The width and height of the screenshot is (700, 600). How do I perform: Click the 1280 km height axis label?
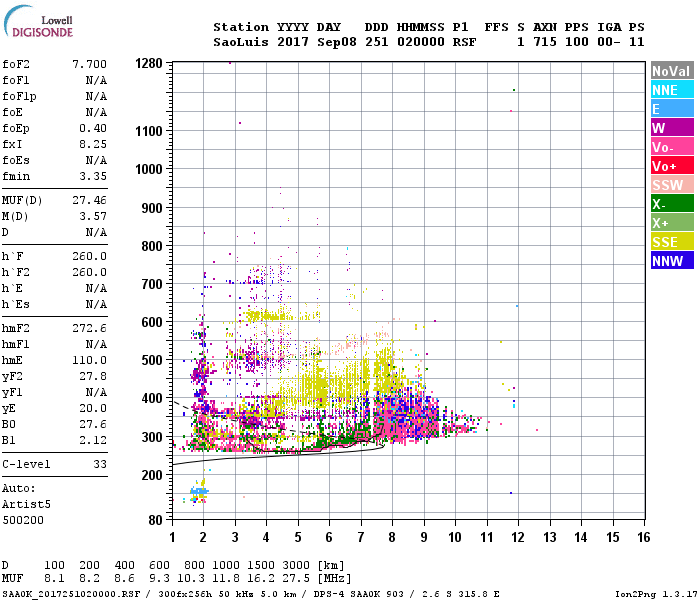tap(149, 63)
